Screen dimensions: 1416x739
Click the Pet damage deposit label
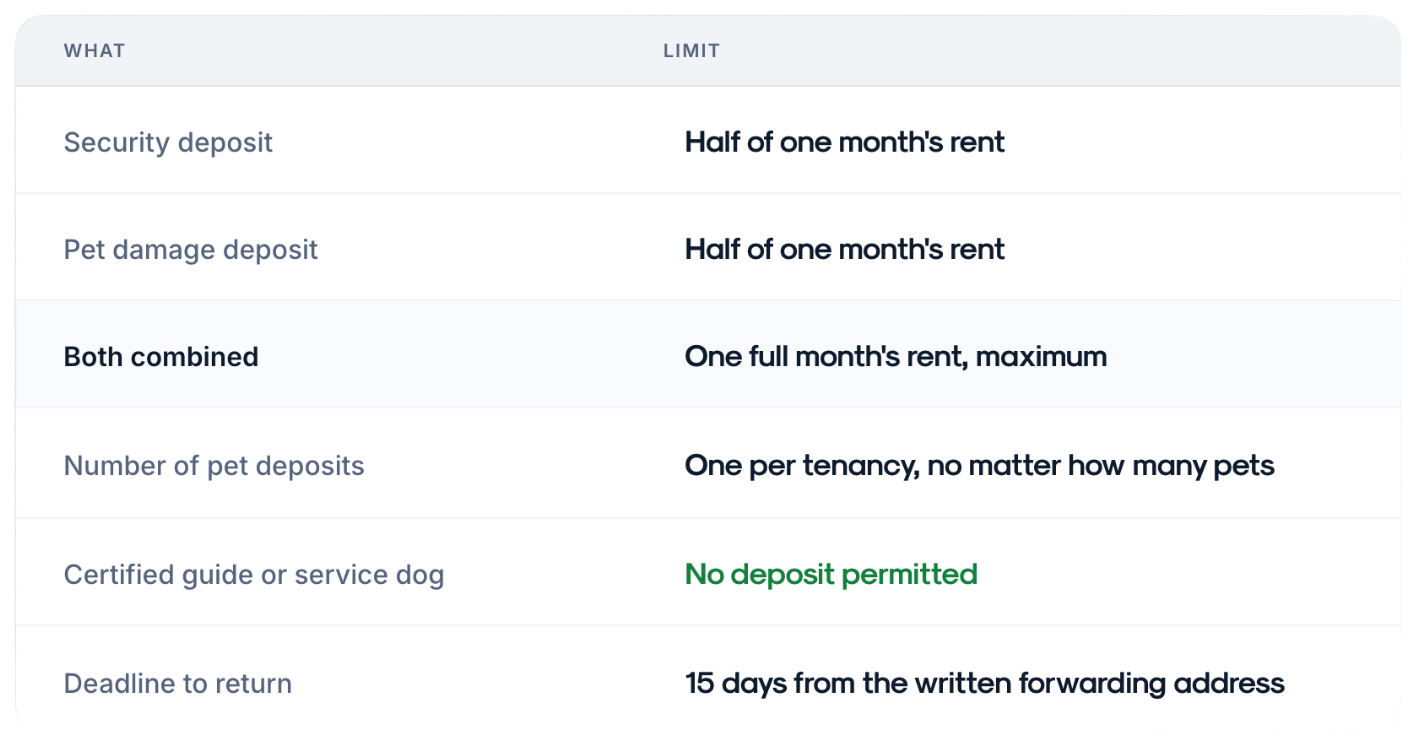[x=191, y=249]
